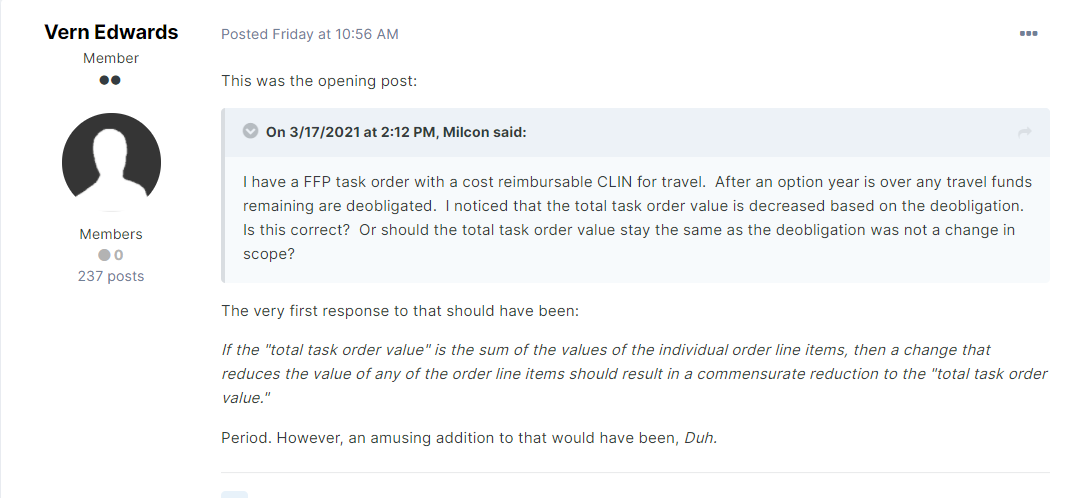Click "The very first response" sentence
Screen dimensions: 1065x498
point(400,310)
